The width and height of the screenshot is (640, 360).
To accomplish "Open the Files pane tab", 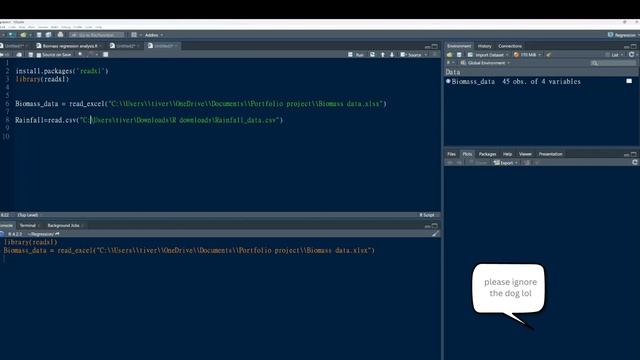I will 451,154.
